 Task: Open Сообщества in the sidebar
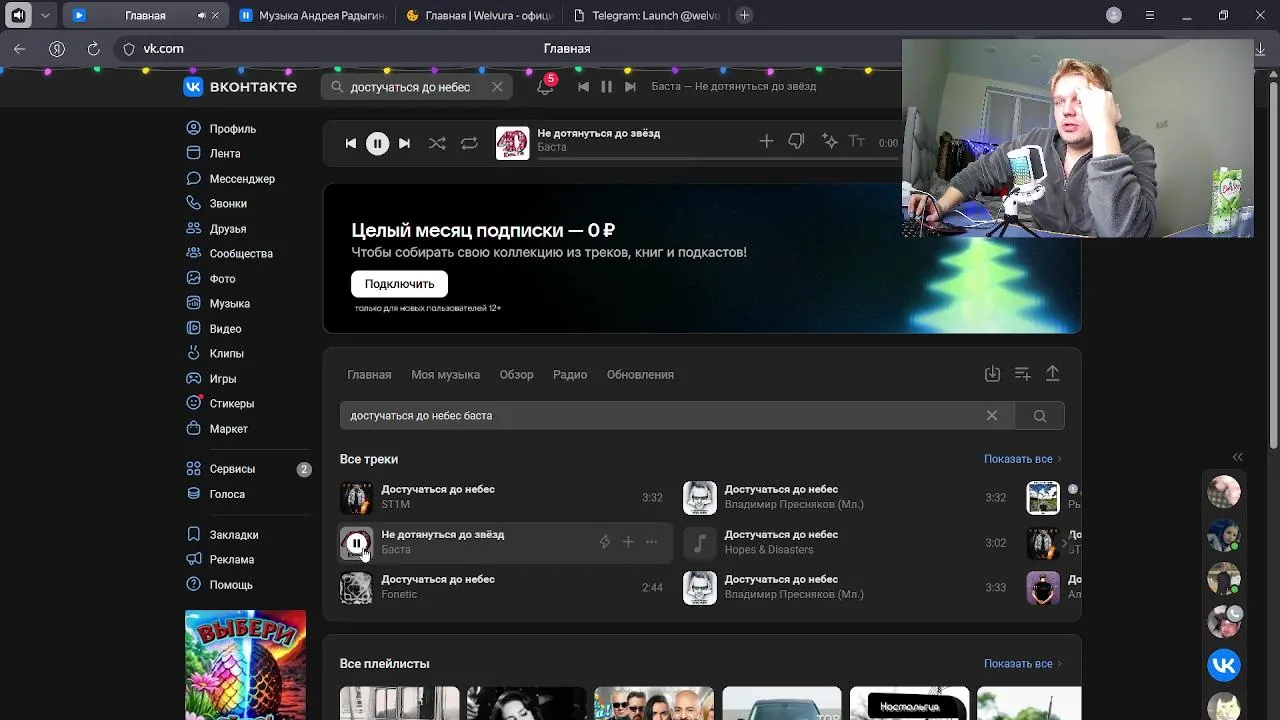tap(229, 254)
